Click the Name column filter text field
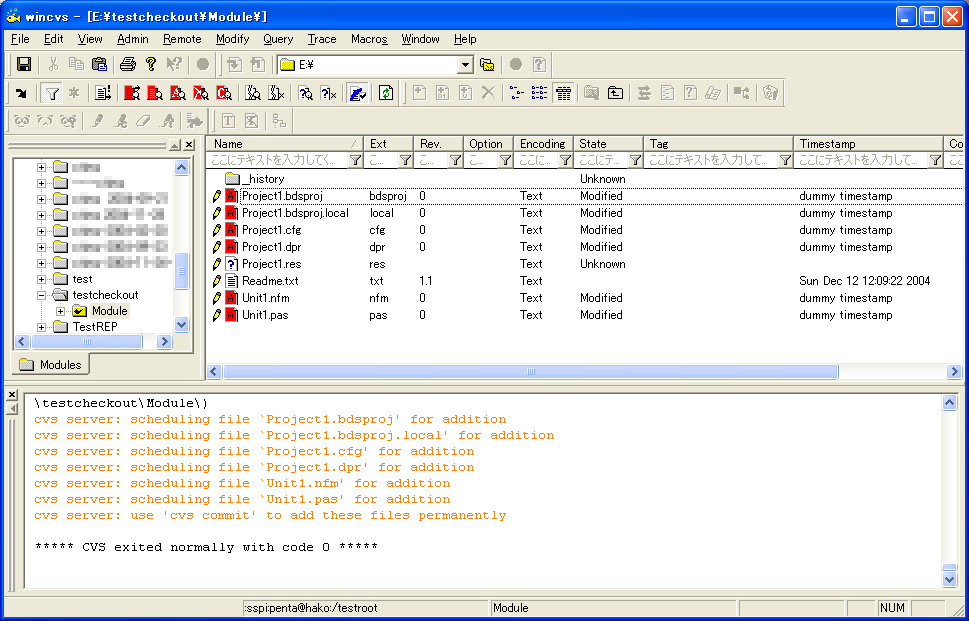The width and height of the screenshot is (969, 621). 278,161
